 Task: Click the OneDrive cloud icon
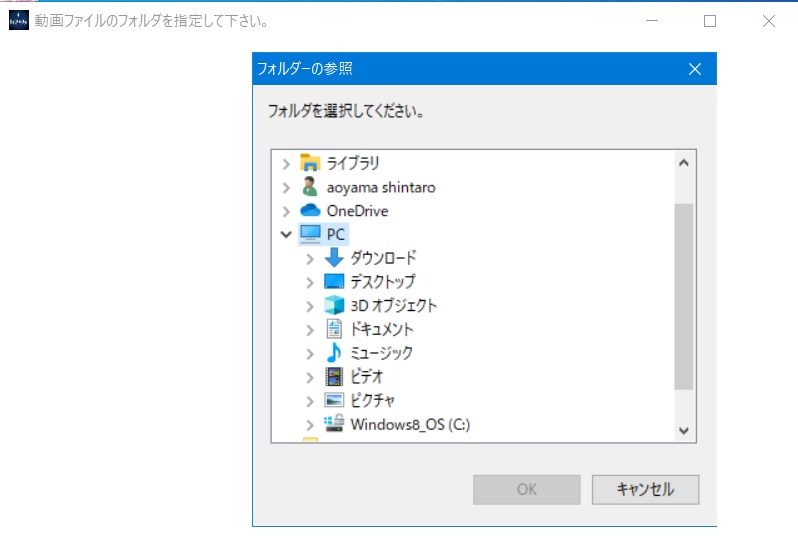coord(310,211)
